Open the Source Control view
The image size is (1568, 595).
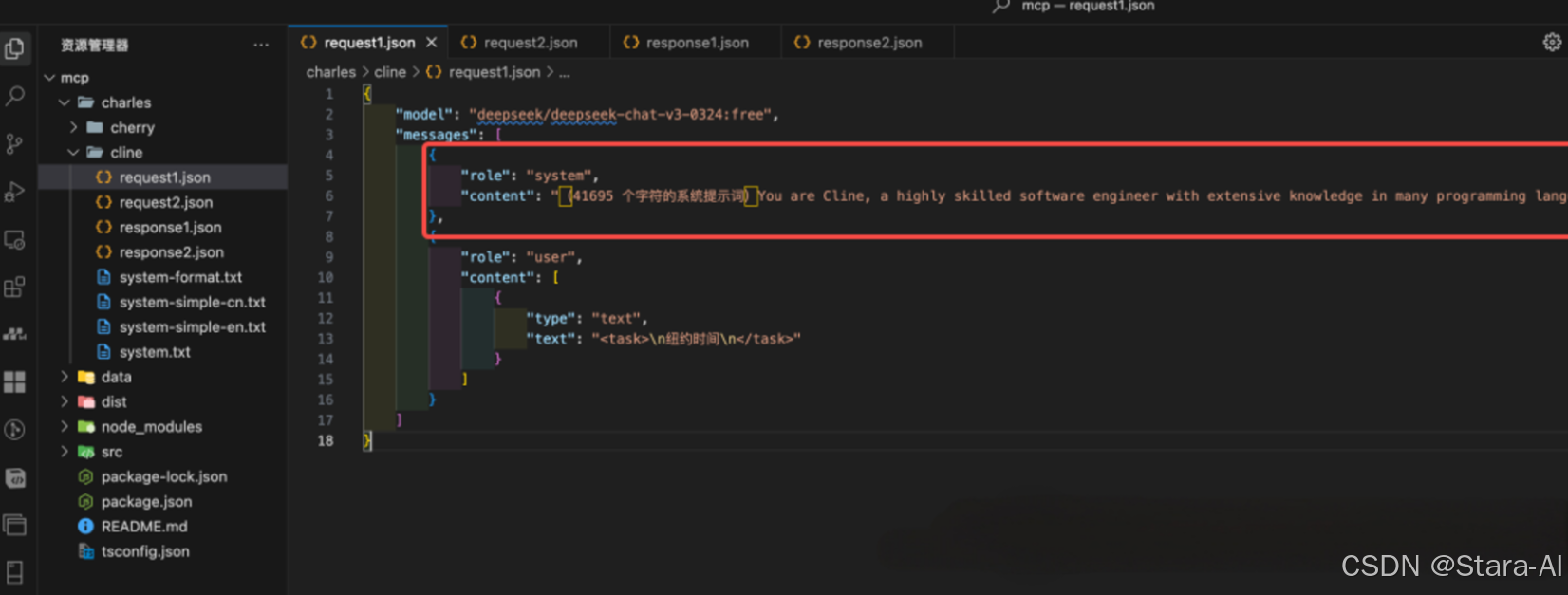15,143
